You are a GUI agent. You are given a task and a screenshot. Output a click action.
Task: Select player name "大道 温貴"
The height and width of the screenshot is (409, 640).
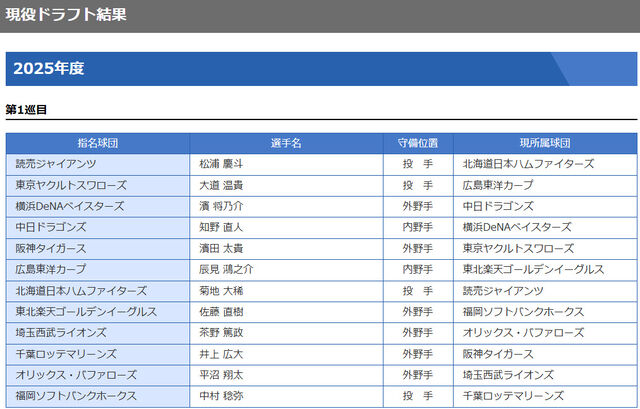(x=221, y=185)
